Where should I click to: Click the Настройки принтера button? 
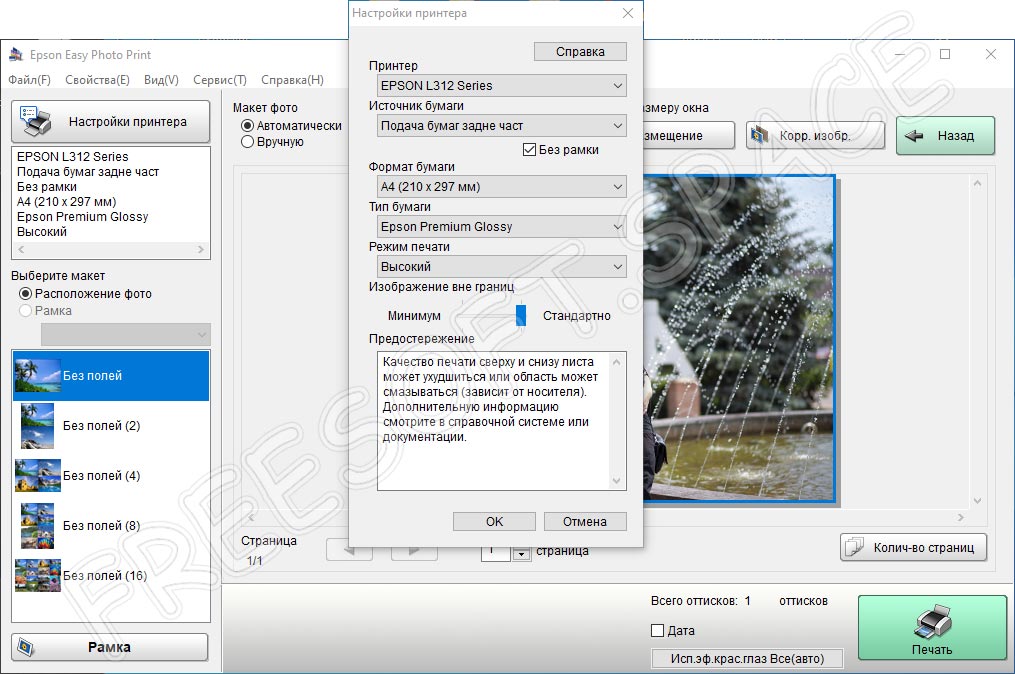point(111,122)
